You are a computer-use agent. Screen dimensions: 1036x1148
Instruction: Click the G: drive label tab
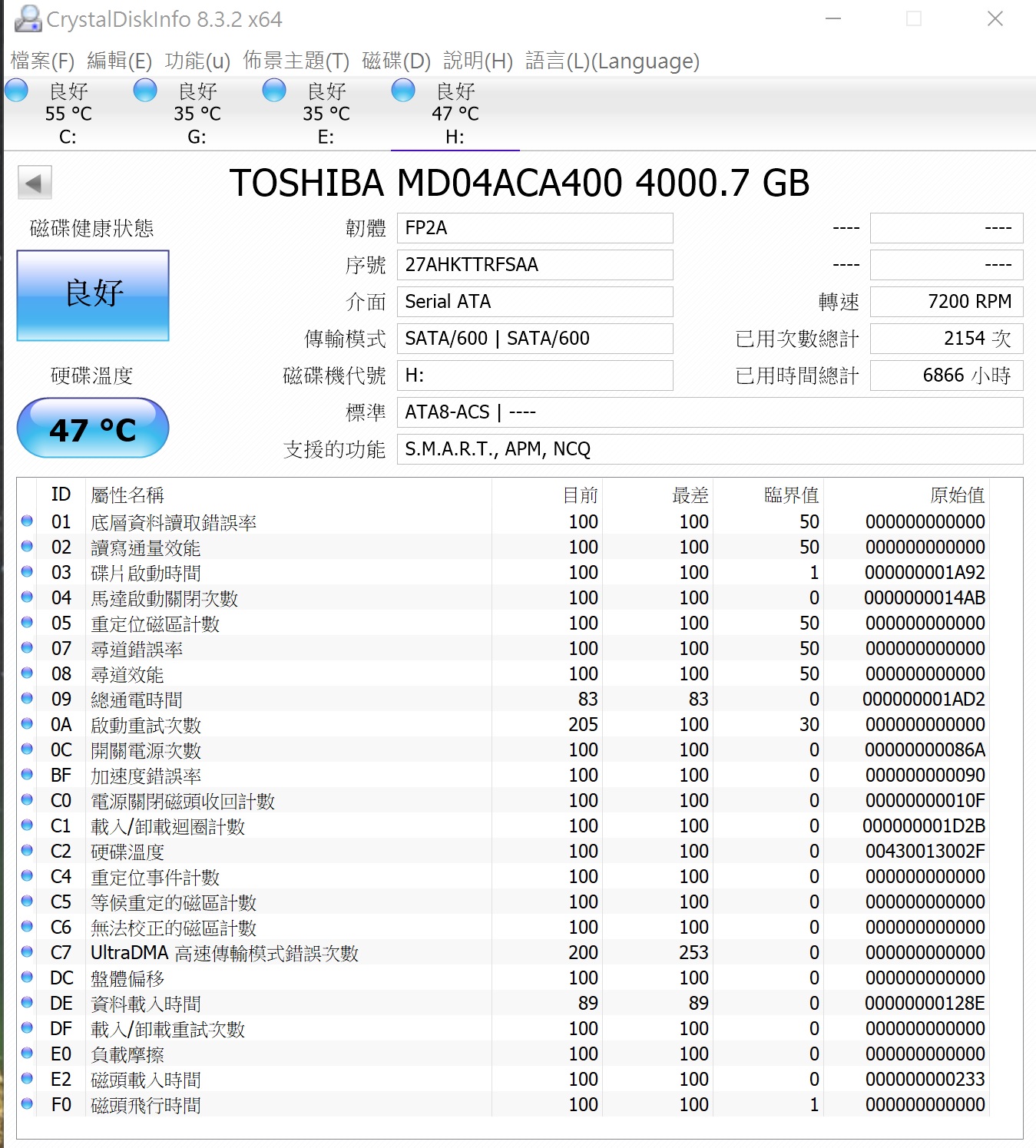(197, 137)
